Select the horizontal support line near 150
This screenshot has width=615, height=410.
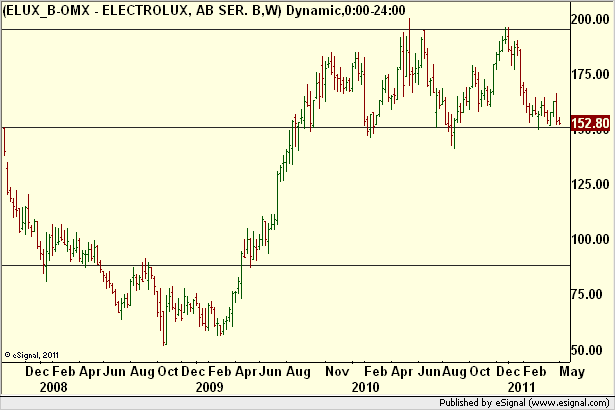(x=286, y=128)
